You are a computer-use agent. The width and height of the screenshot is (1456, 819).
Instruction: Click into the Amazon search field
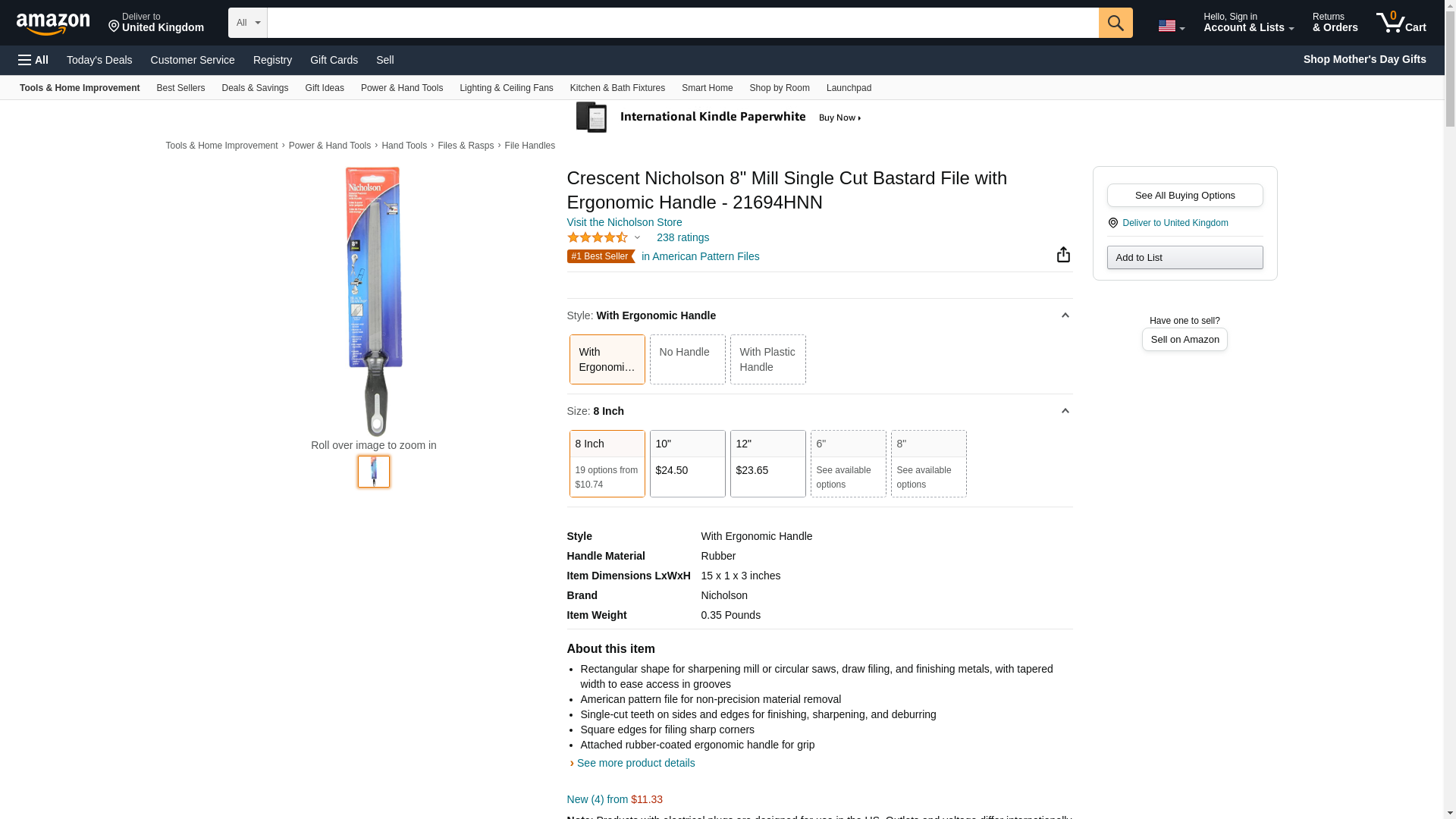pyautogui.click(x=682, y=23)
